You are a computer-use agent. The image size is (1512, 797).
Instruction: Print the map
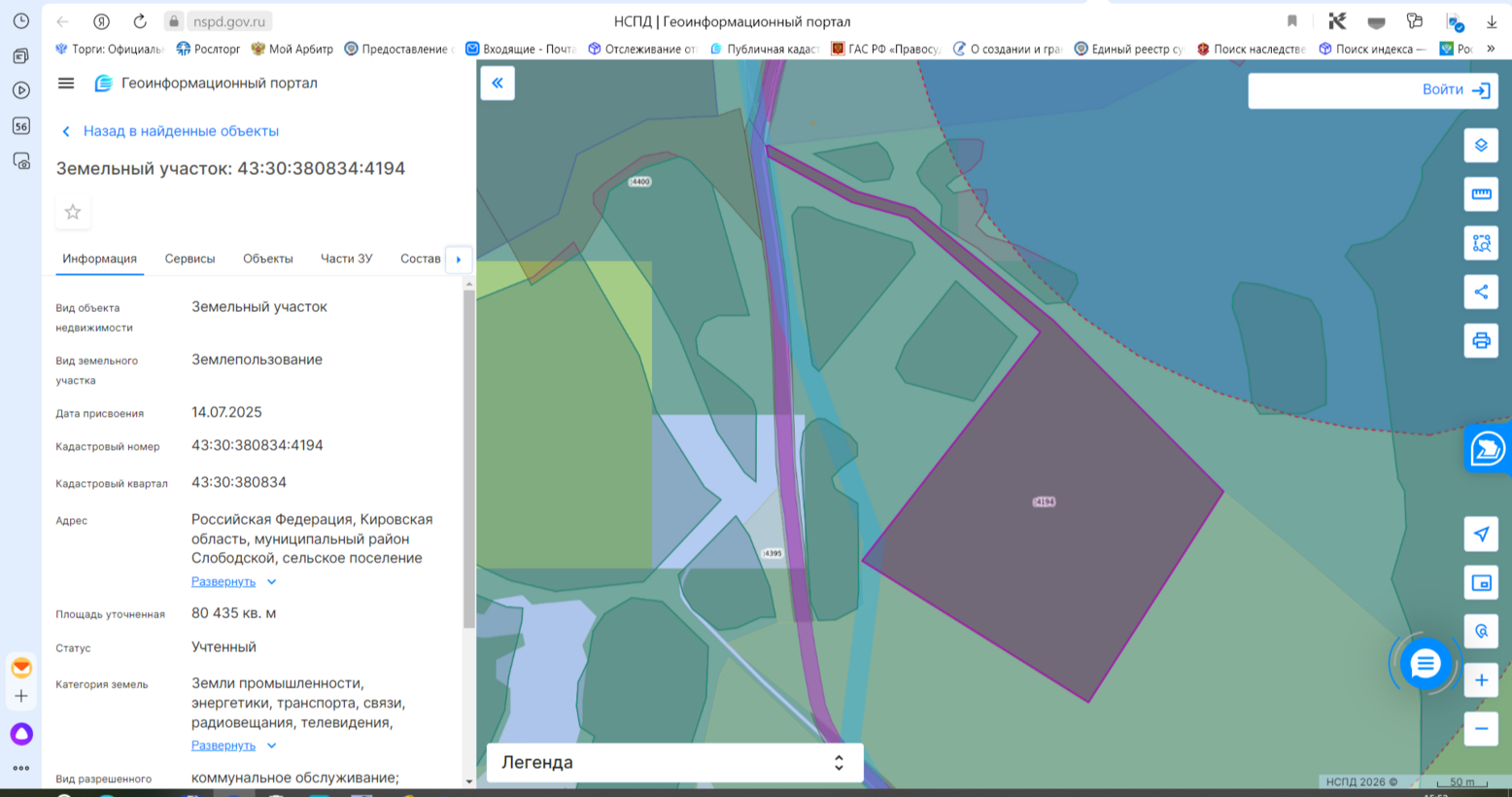tap(1481, 340)
